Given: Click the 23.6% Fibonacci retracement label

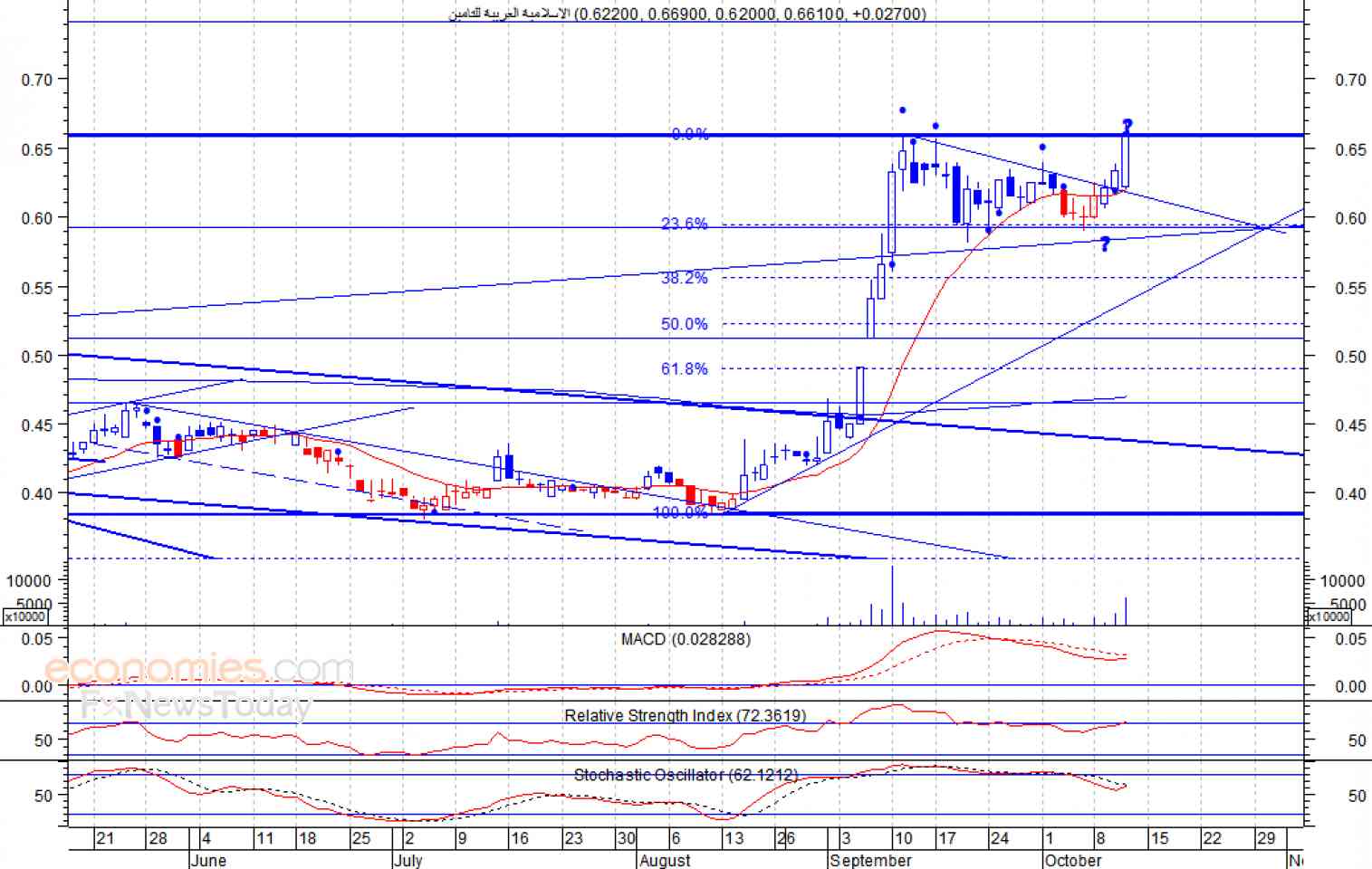Looking at the screenshot, I should (x=685, y=224).
